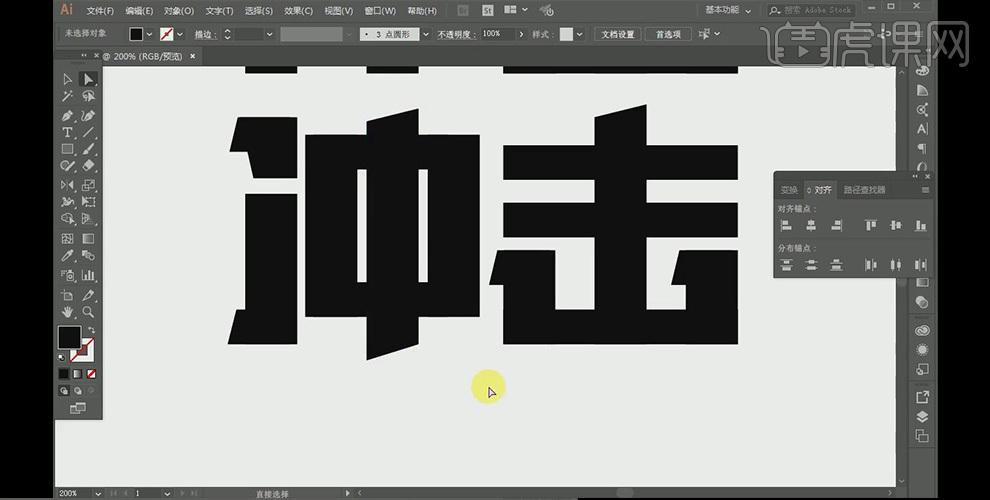
Task: Open control bar stroke color dropdown
Action: 181,34
